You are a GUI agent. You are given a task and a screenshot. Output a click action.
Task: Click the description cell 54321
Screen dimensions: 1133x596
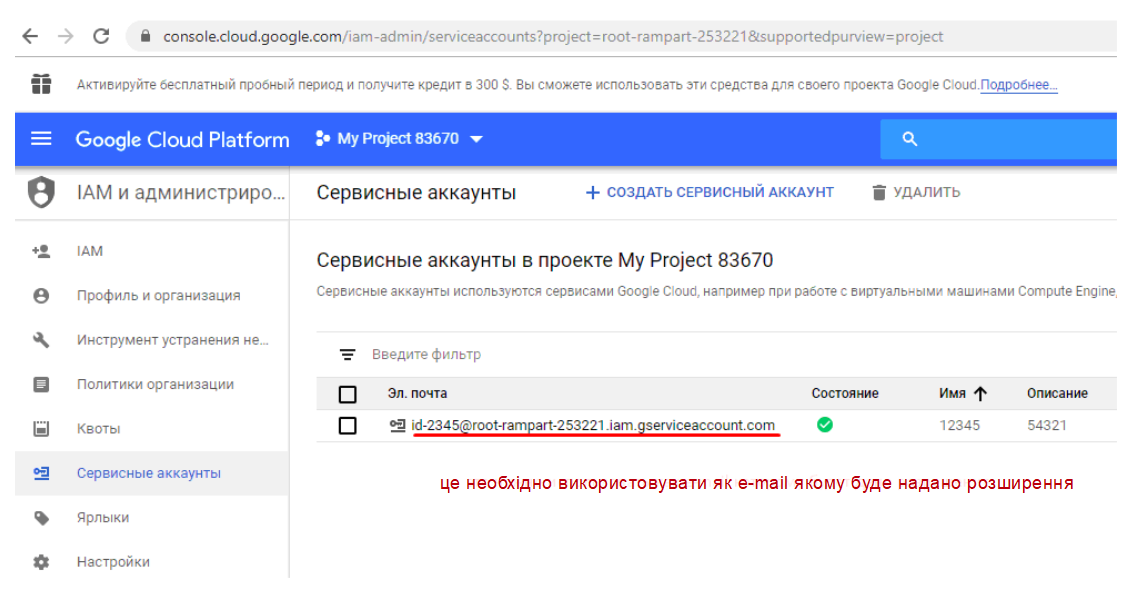[x=1047, y=426]
